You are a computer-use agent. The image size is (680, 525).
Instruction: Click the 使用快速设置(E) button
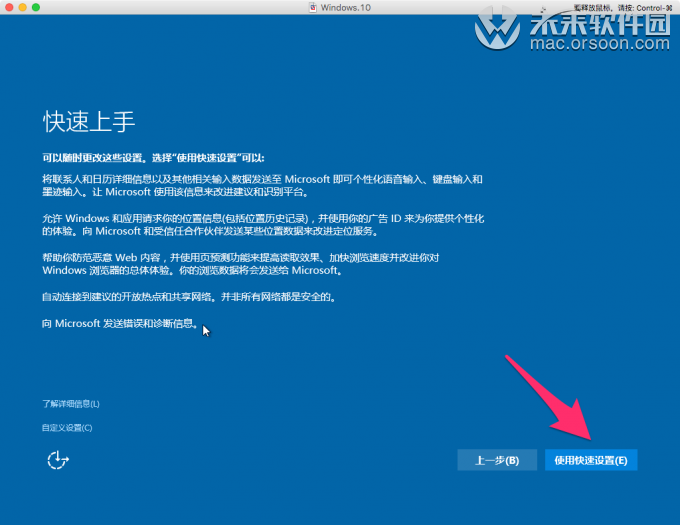591,460
